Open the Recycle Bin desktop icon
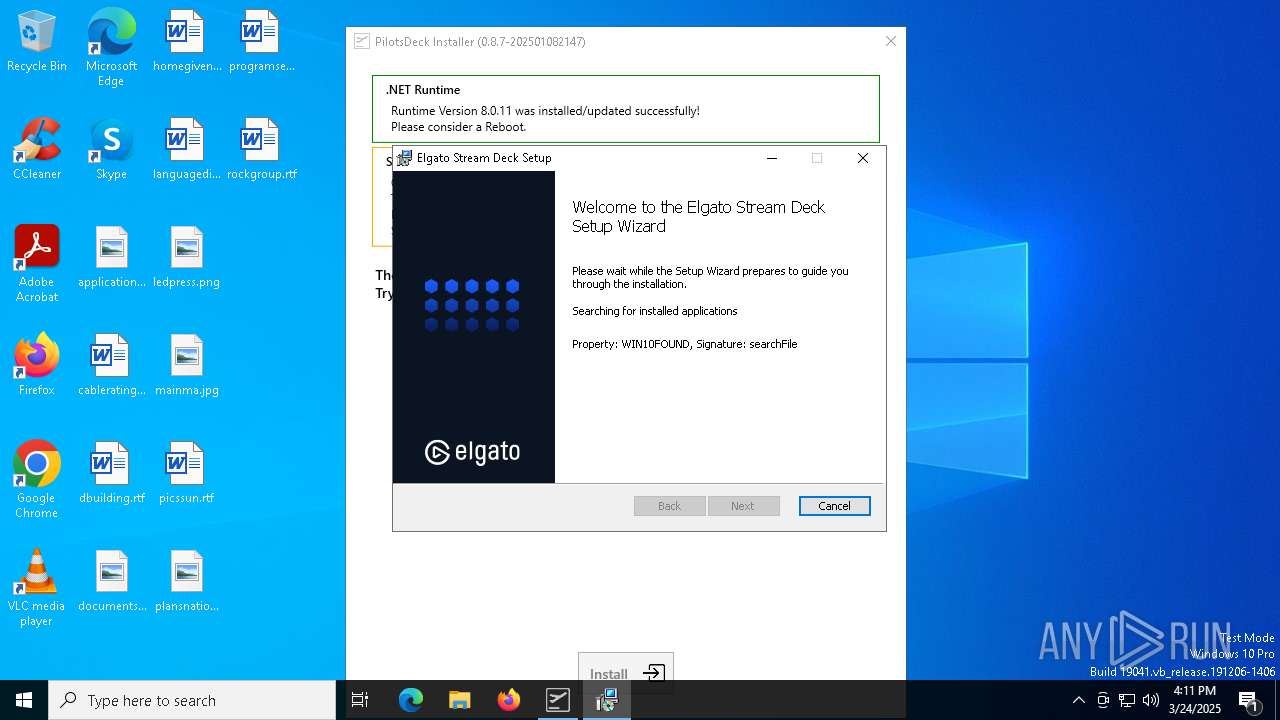The image size is (1280, 720). tap(37, 42)
